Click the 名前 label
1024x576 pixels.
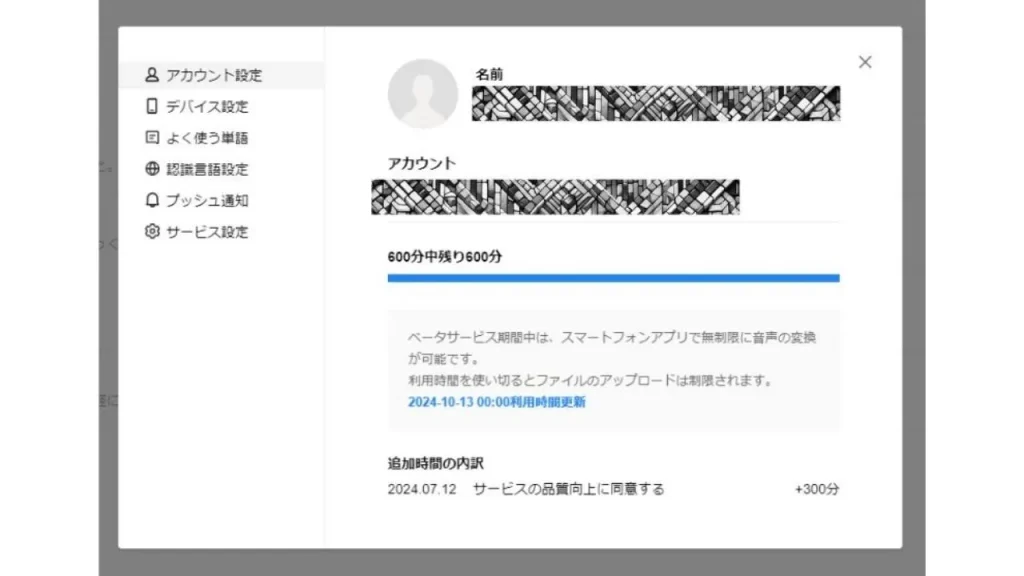tap(489, 74)
